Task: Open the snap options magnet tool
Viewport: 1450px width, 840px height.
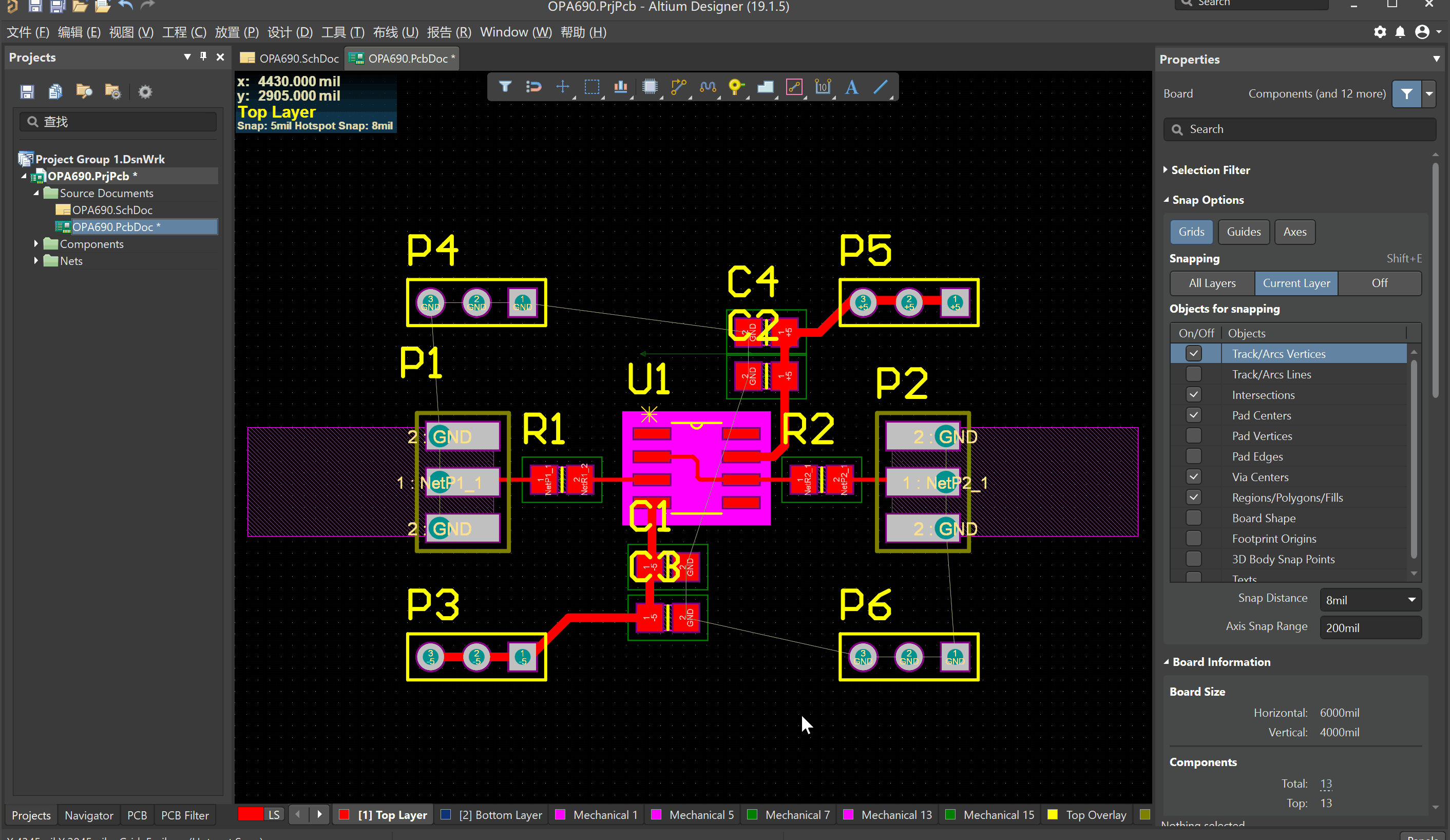Action: (x=533, y=87)
